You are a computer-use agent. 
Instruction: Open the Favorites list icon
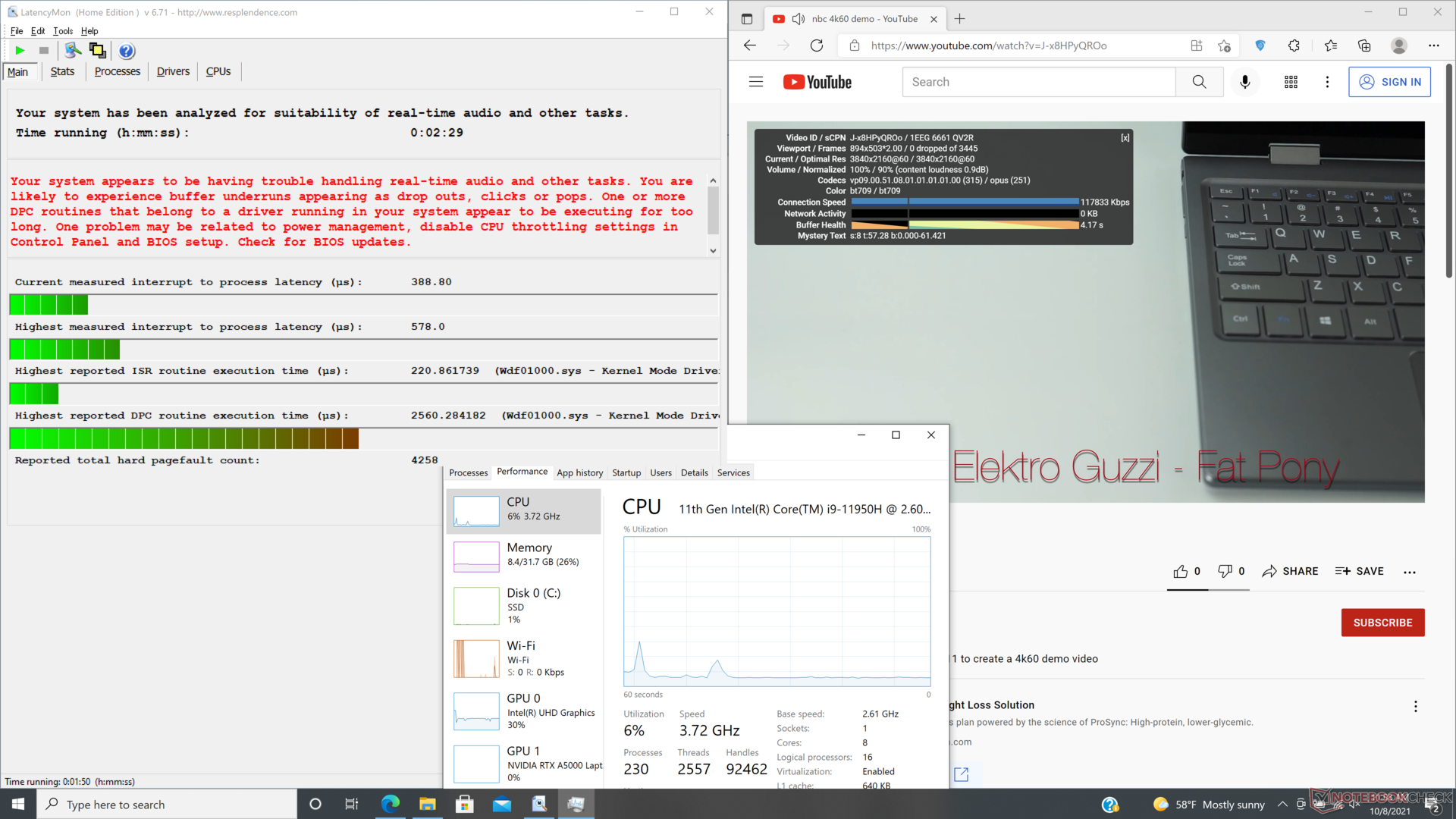(x=1331, y=45)
